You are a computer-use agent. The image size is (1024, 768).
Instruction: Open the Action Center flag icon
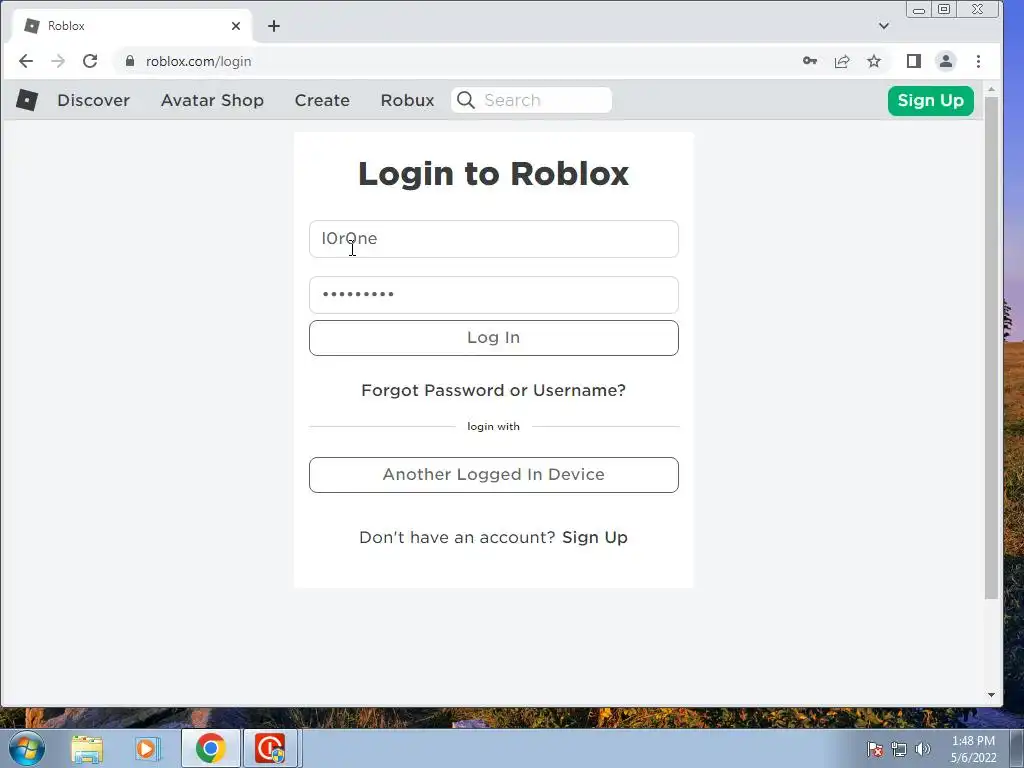(x=875, y=749)
